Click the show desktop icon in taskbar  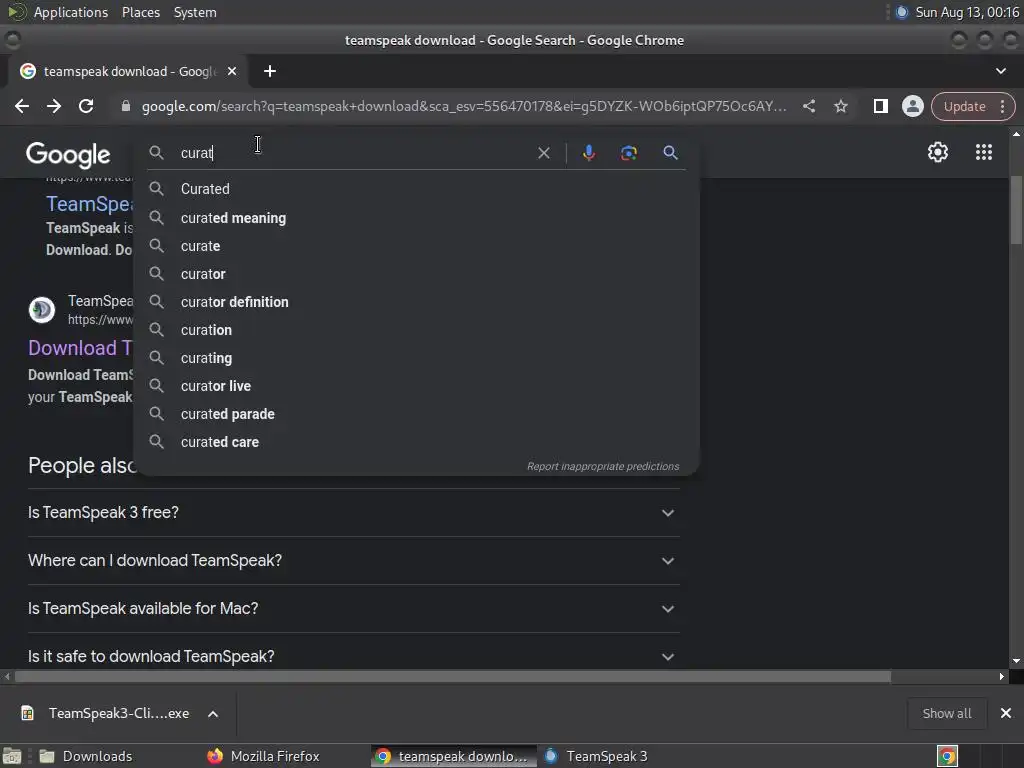pos(12,756)
